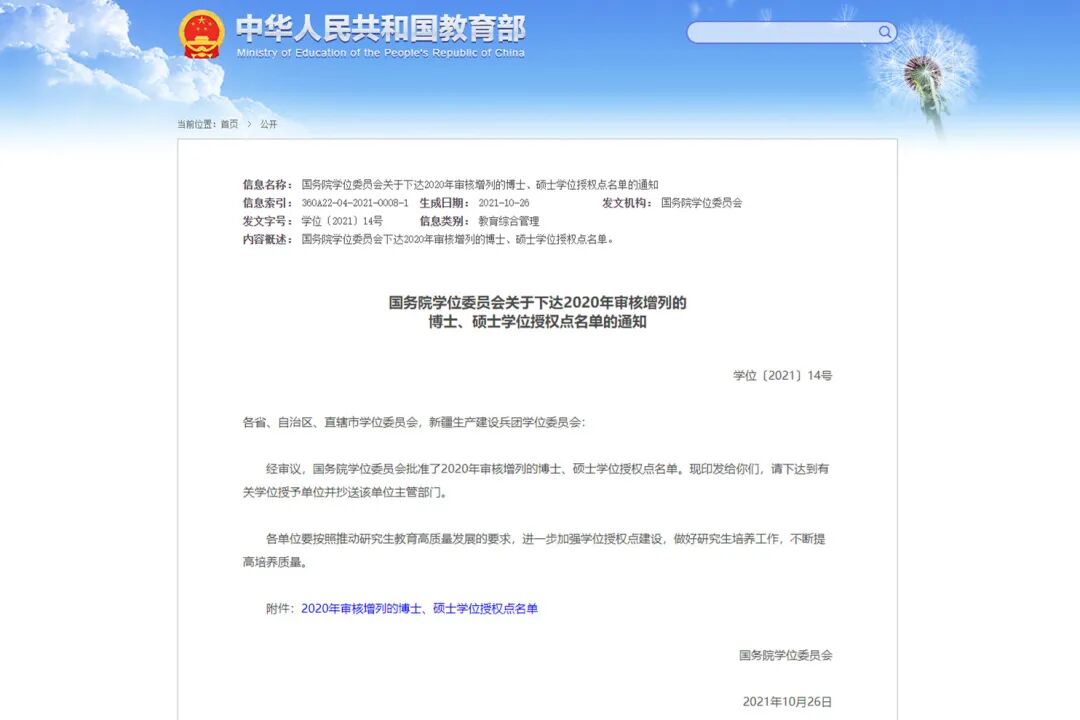Click right-aligned 学位〔2021〕14号 below headline

[x=782, y=376]
